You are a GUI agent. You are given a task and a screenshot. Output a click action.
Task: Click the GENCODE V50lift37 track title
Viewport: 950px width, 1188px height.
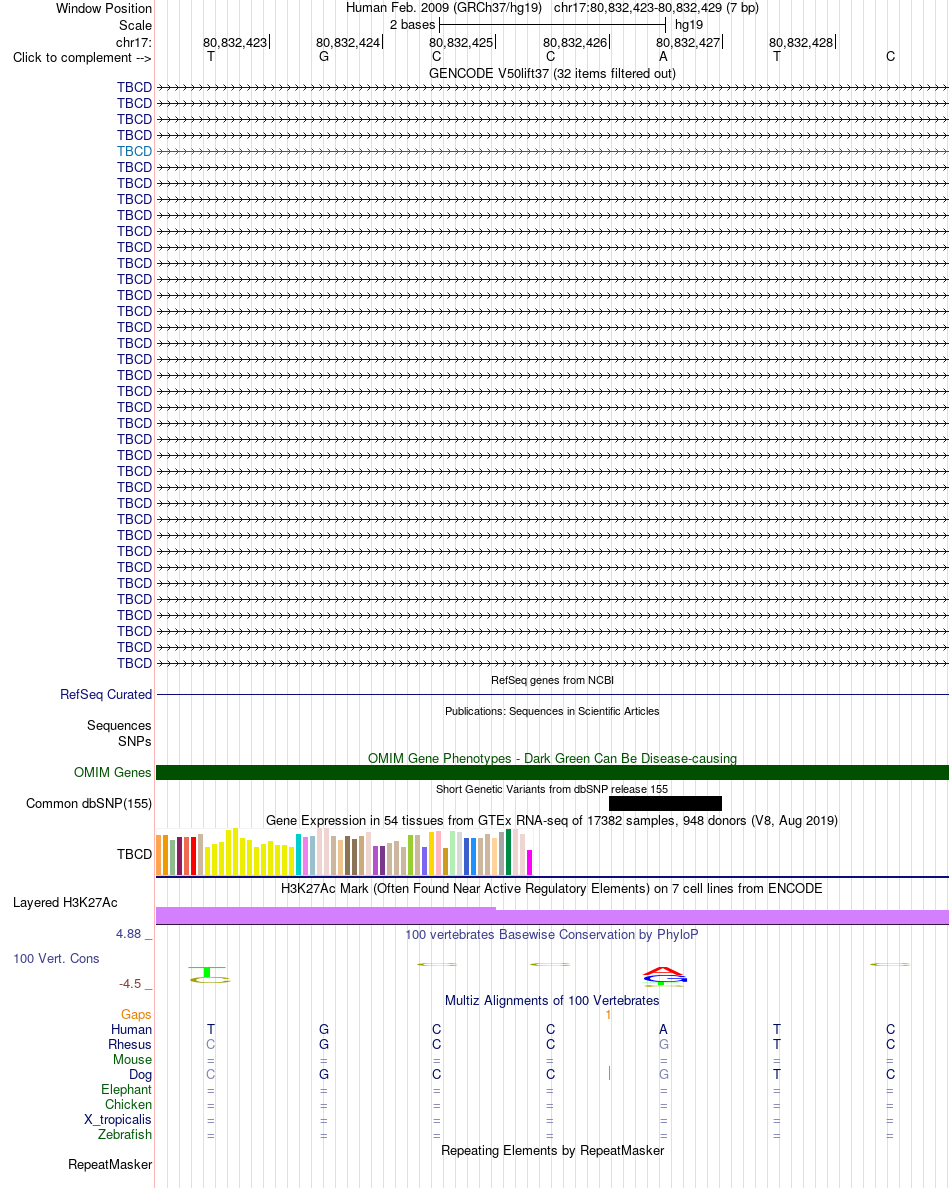552,73
